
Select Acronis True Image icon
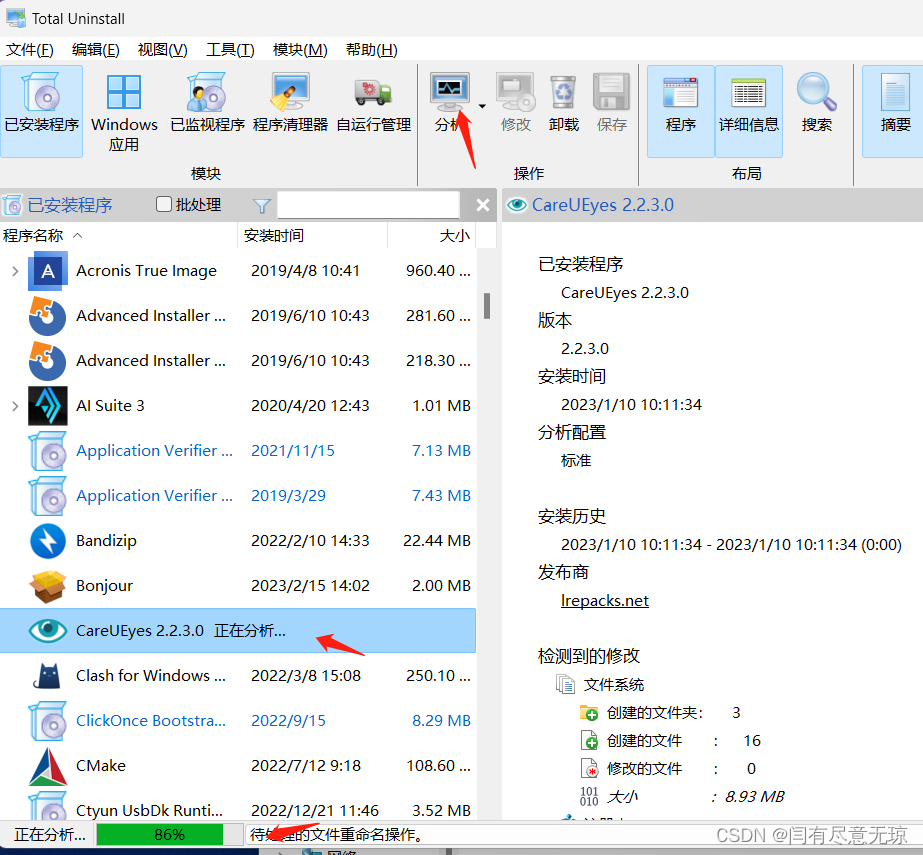click(x=48, y=271)
